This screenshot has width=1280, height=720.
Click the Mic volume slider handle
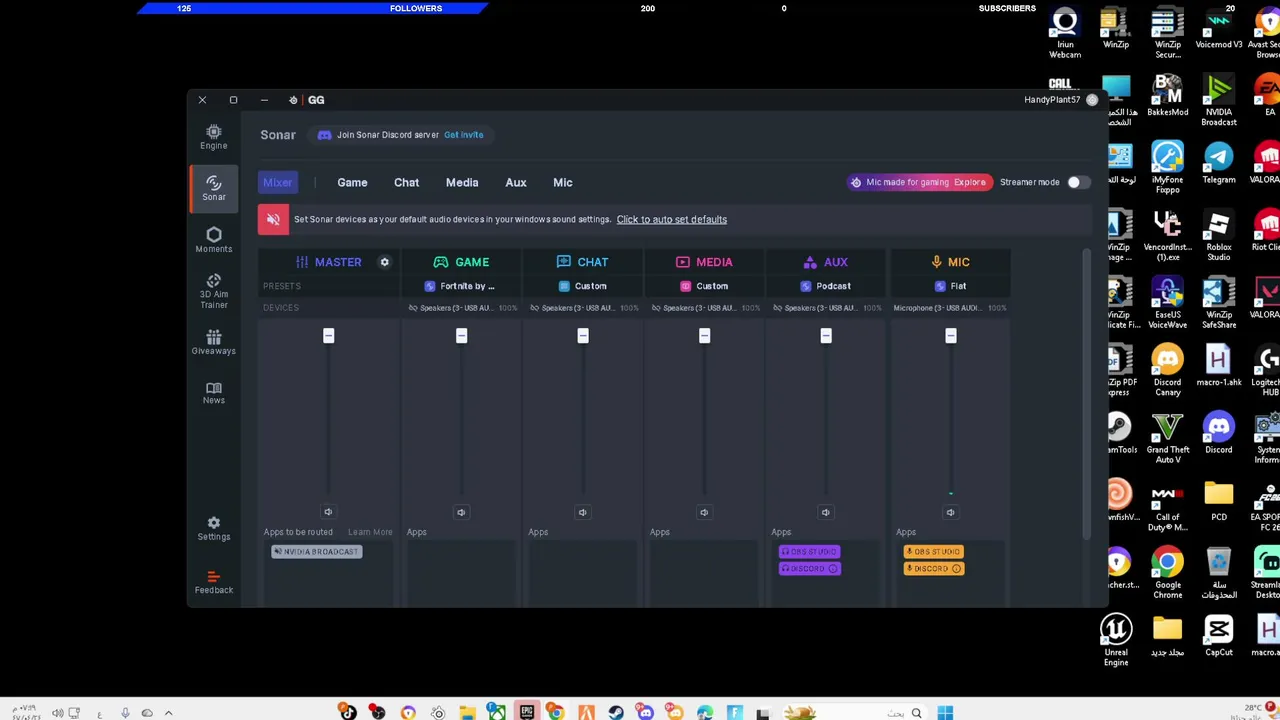click(x=950, y=336)
